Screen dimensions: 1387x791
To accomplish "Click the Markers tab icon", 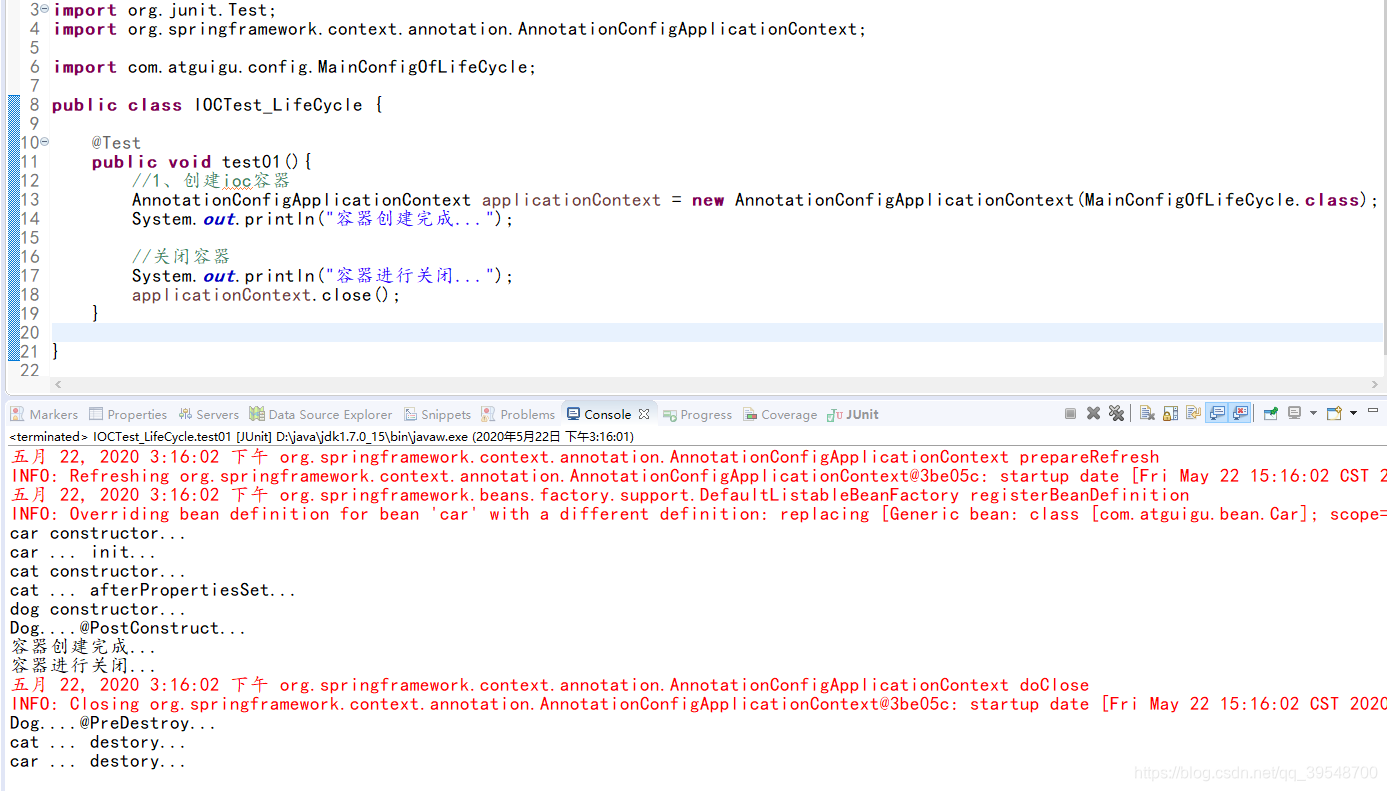I will click(x=18, y=414).
